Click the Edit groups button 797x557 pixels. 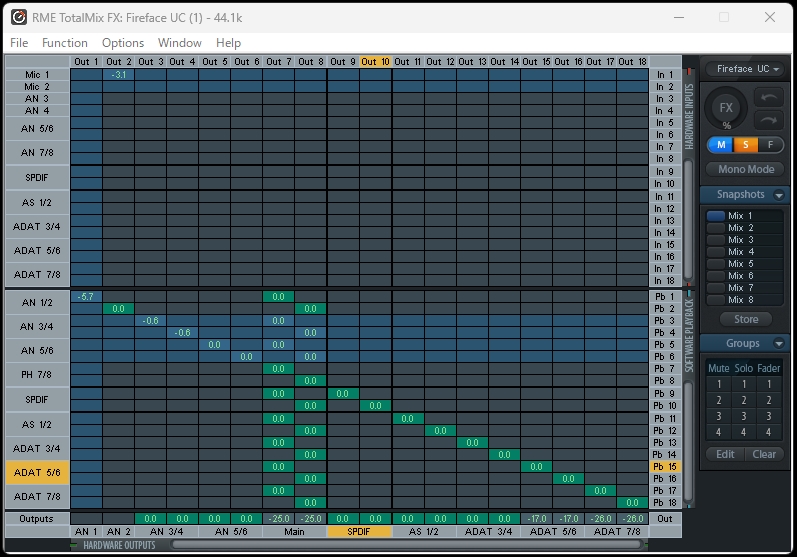pyautogui.click(x=725, y=454)
